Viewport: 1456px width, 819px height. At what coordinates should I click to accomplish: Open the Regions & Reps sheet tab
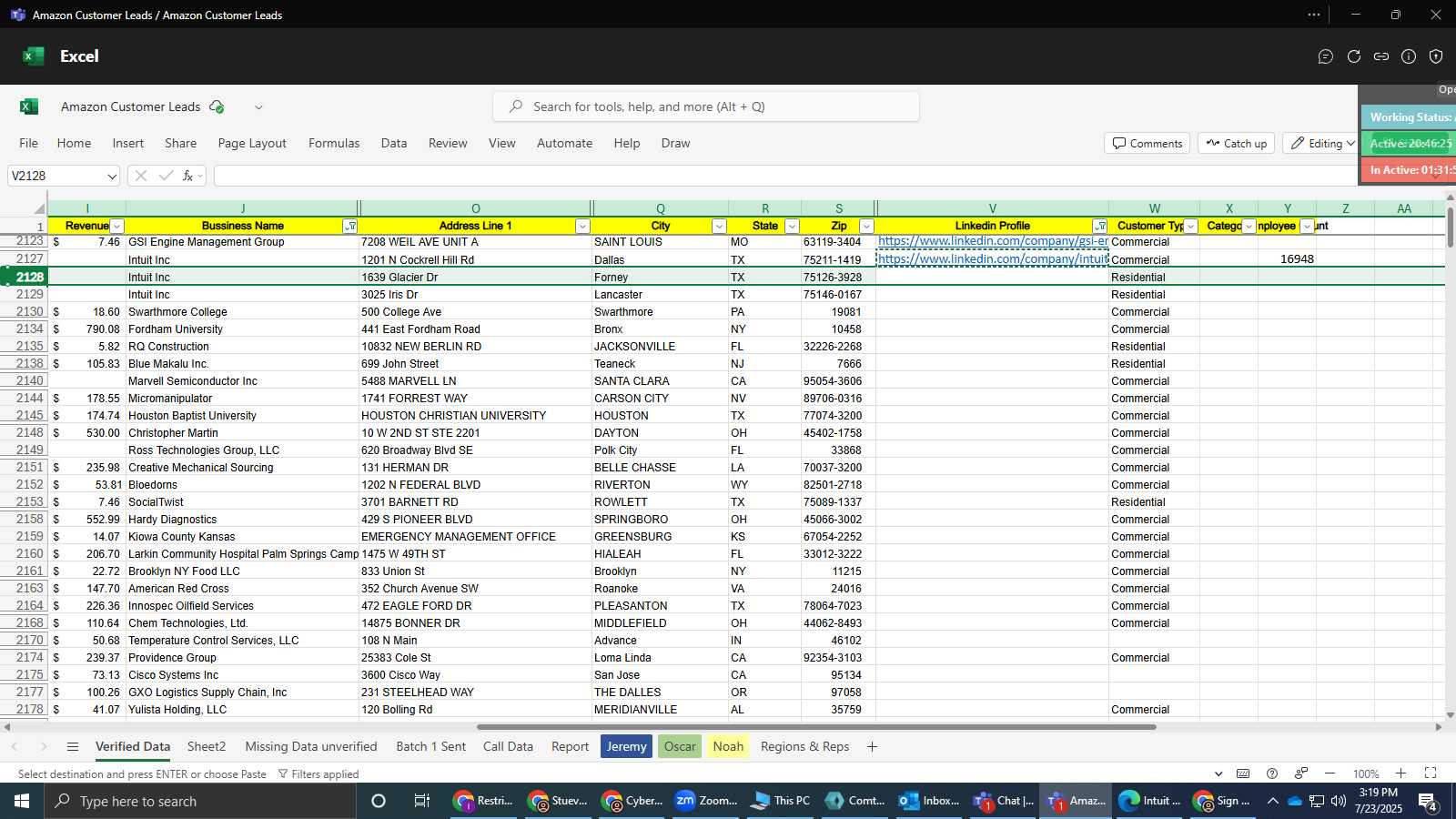point(805,746)
